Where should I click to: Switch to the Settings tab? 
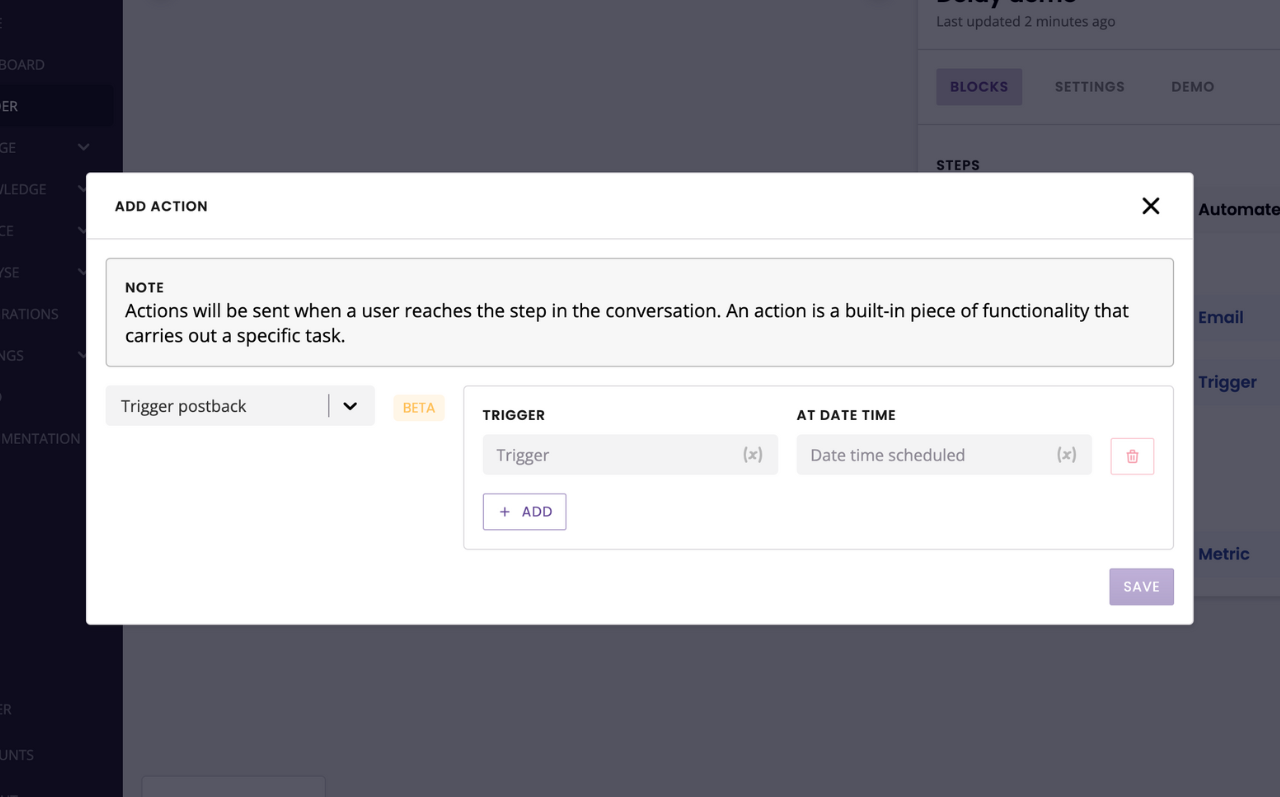coord(1089,87)
